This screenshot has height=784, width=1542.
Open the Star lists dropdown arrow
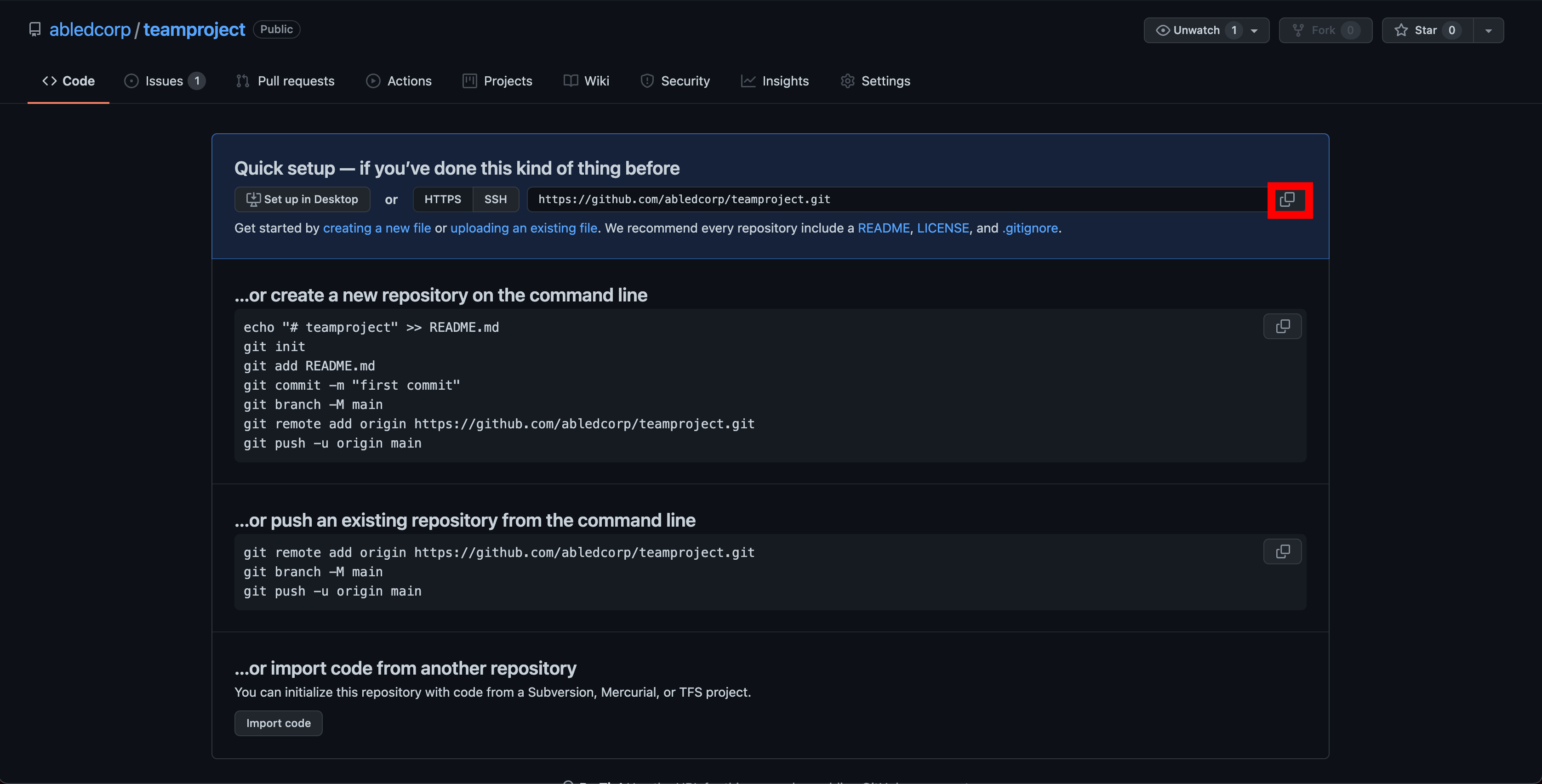1488,30
